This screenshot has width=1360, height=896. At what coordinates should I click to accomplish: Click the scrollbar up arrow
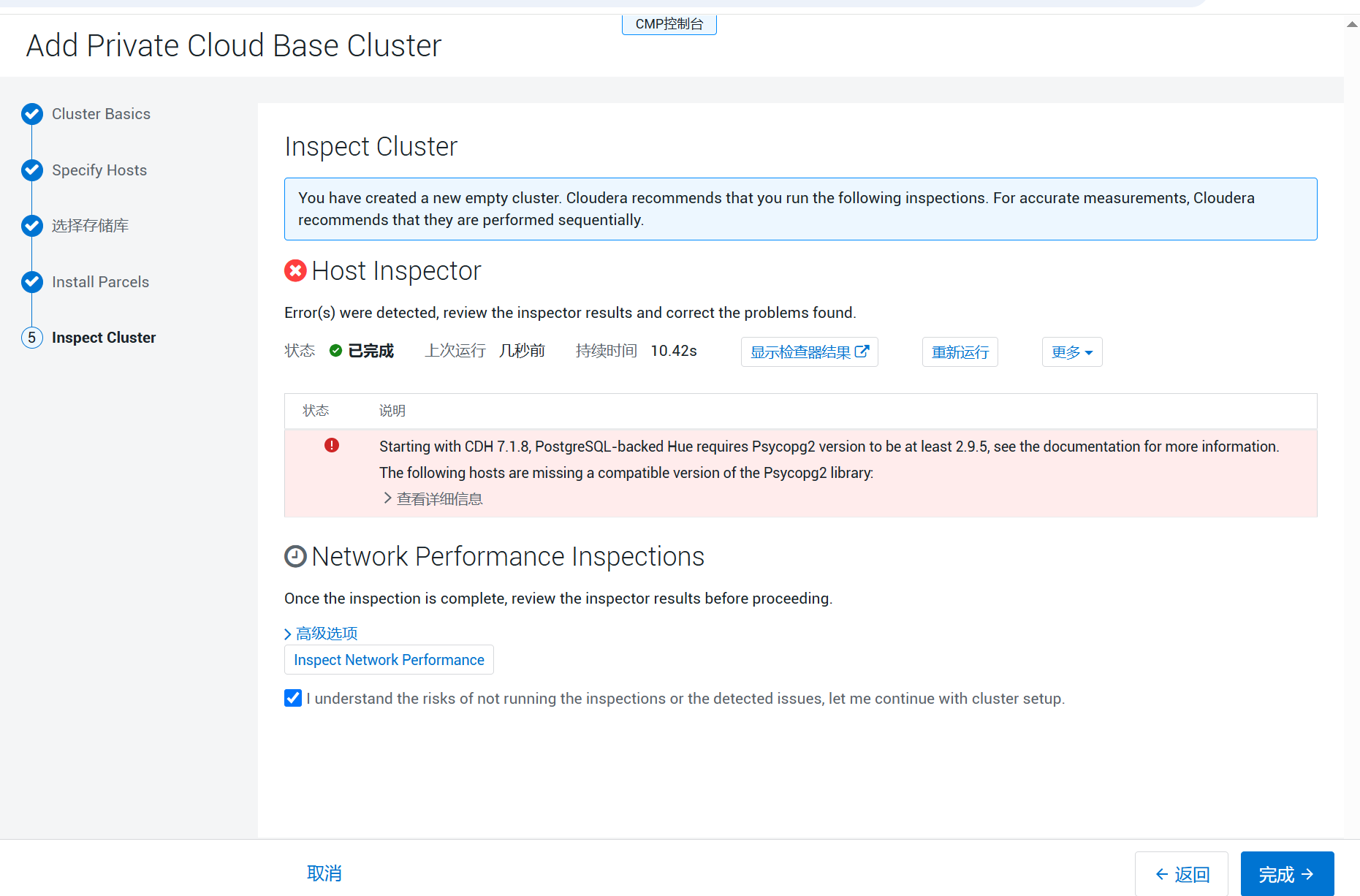(1352, 24)
